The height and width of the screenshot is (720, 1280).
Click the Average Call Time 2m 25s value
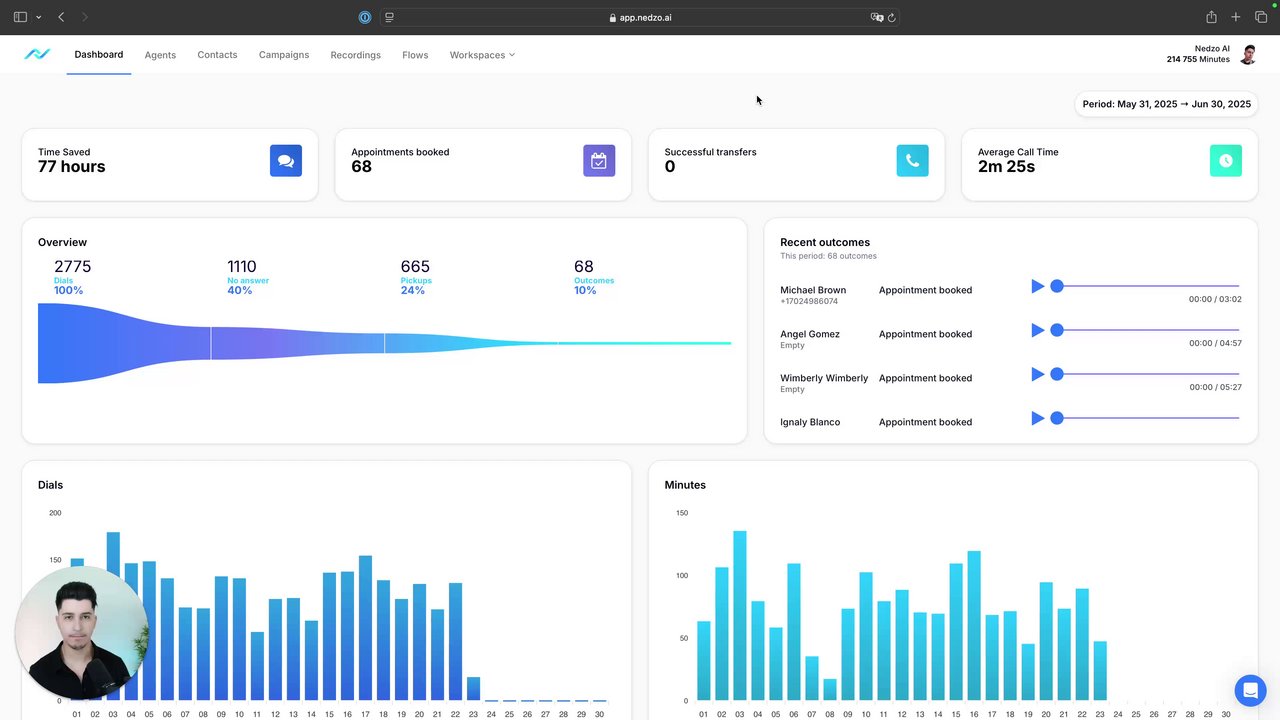pyautogui.click(x=1006, y=166)
